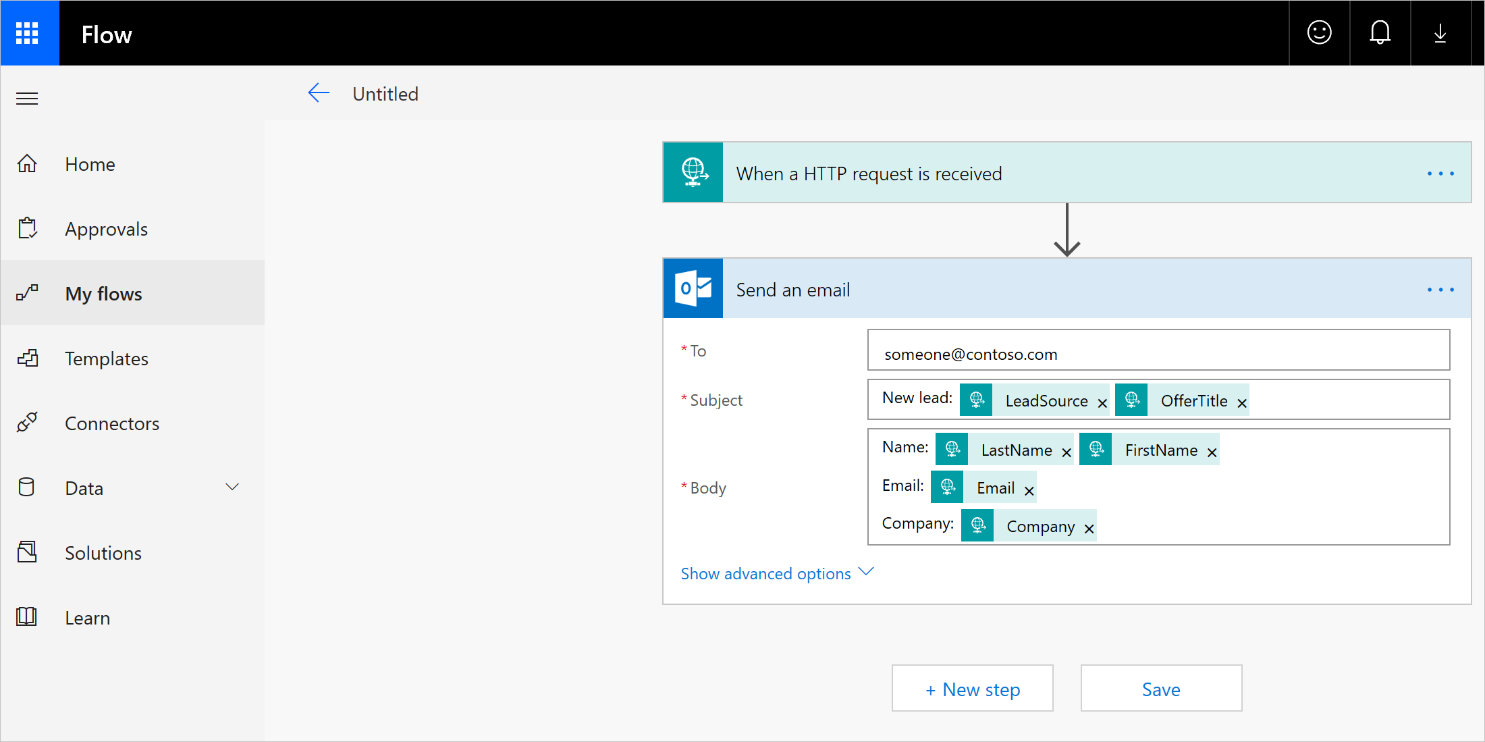The image size is (1485, 742).
Task: Click the download arrow icon in header
Action: tap(1440, 33)
